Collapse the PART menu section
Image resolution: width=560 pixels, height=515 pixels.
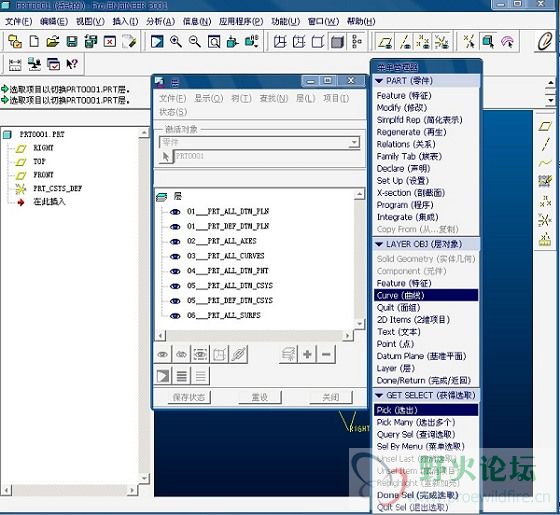click(x=379, y=81)
